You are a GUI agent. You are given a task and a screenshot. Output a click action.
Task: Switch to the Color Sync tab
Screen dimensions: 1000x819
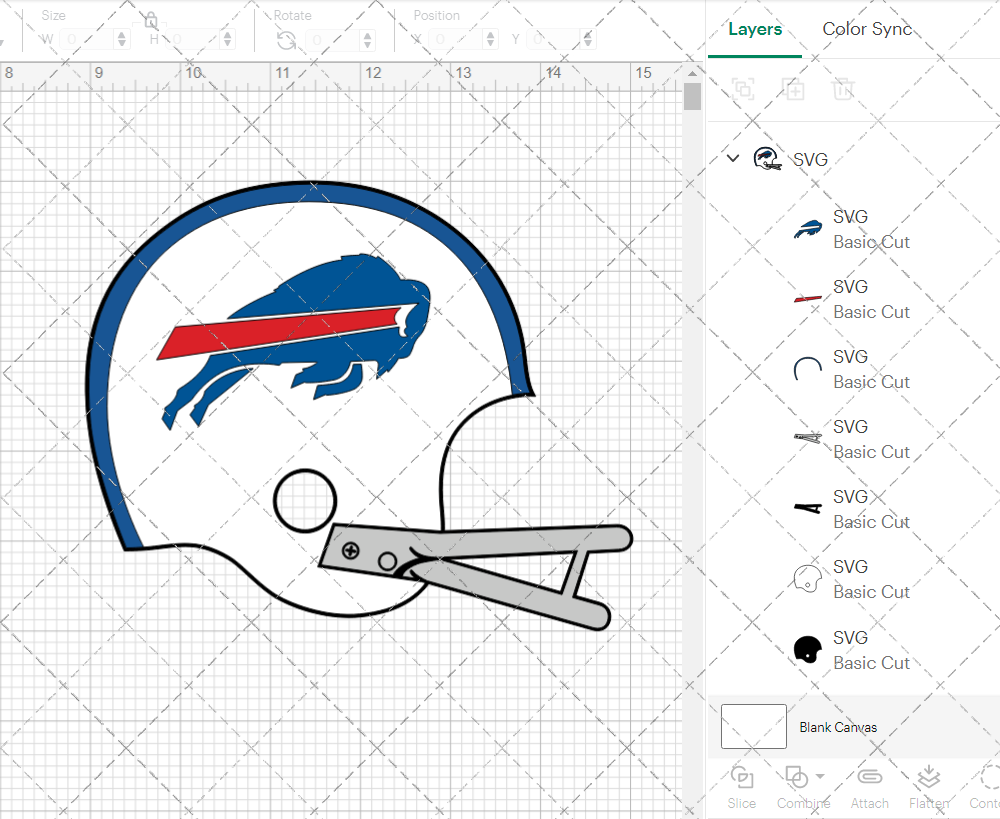867,29
